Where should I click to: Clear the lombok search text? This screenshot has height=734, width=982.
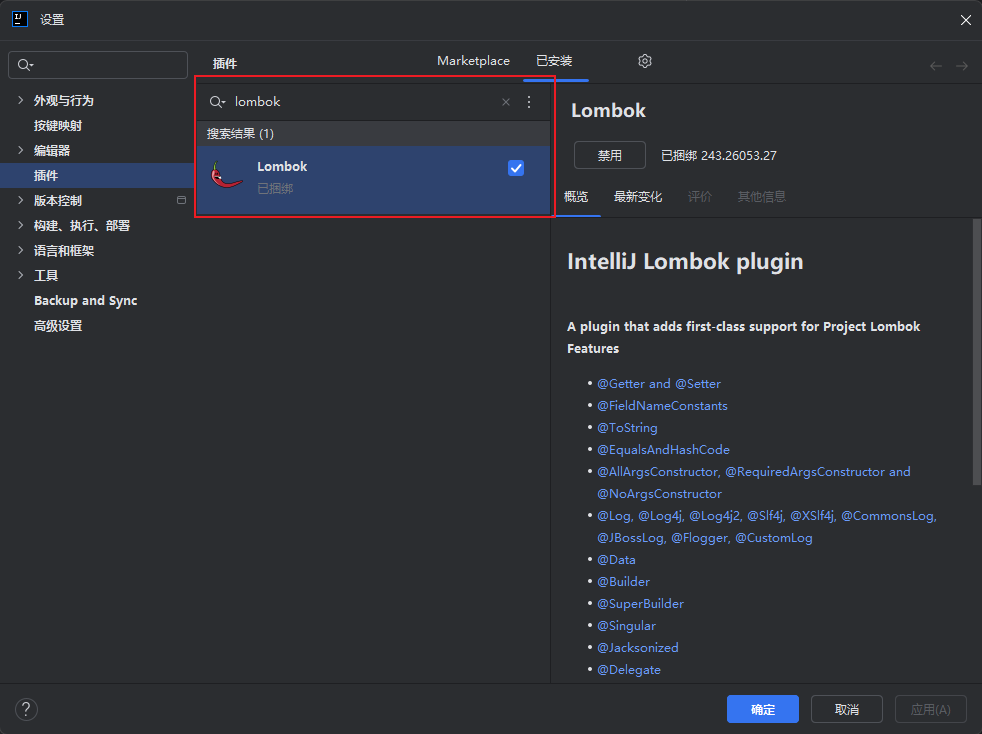tap(505, 102)
